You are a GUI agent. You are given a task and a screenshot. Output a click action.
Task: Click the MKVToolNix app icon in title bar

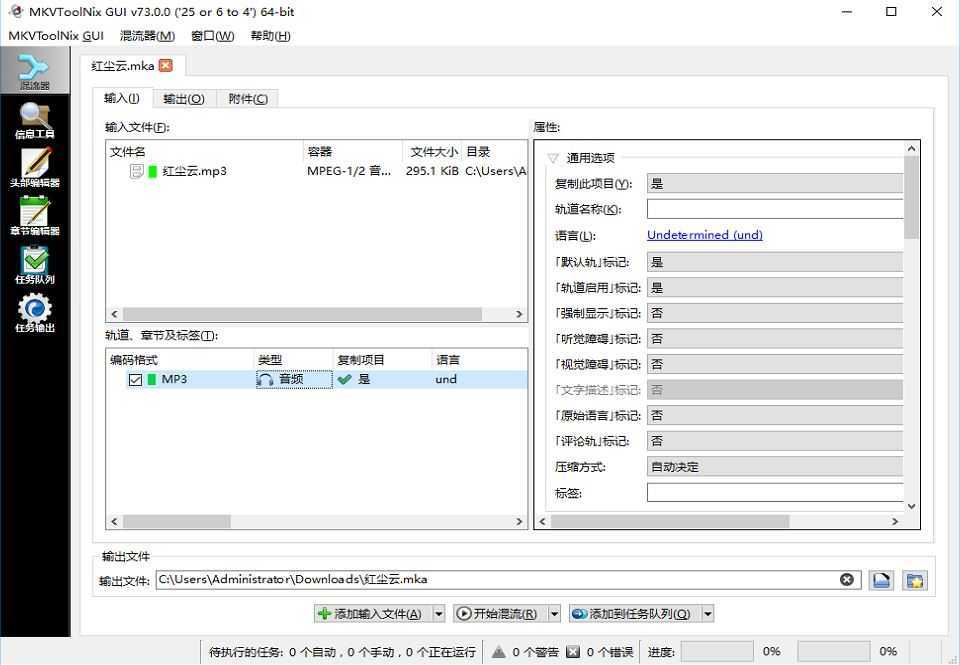pos(15,11)
